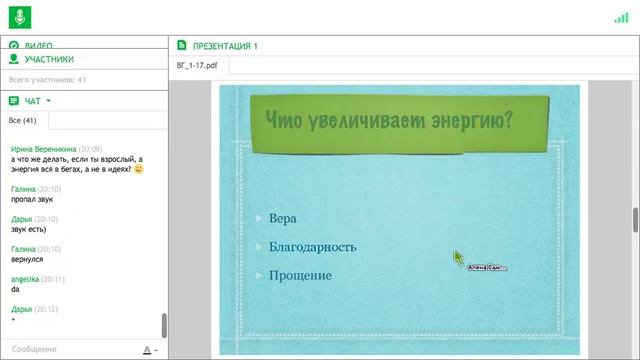640x360 pixels.
Task: Click sender name angelika in chat
Action: (25, 279)
